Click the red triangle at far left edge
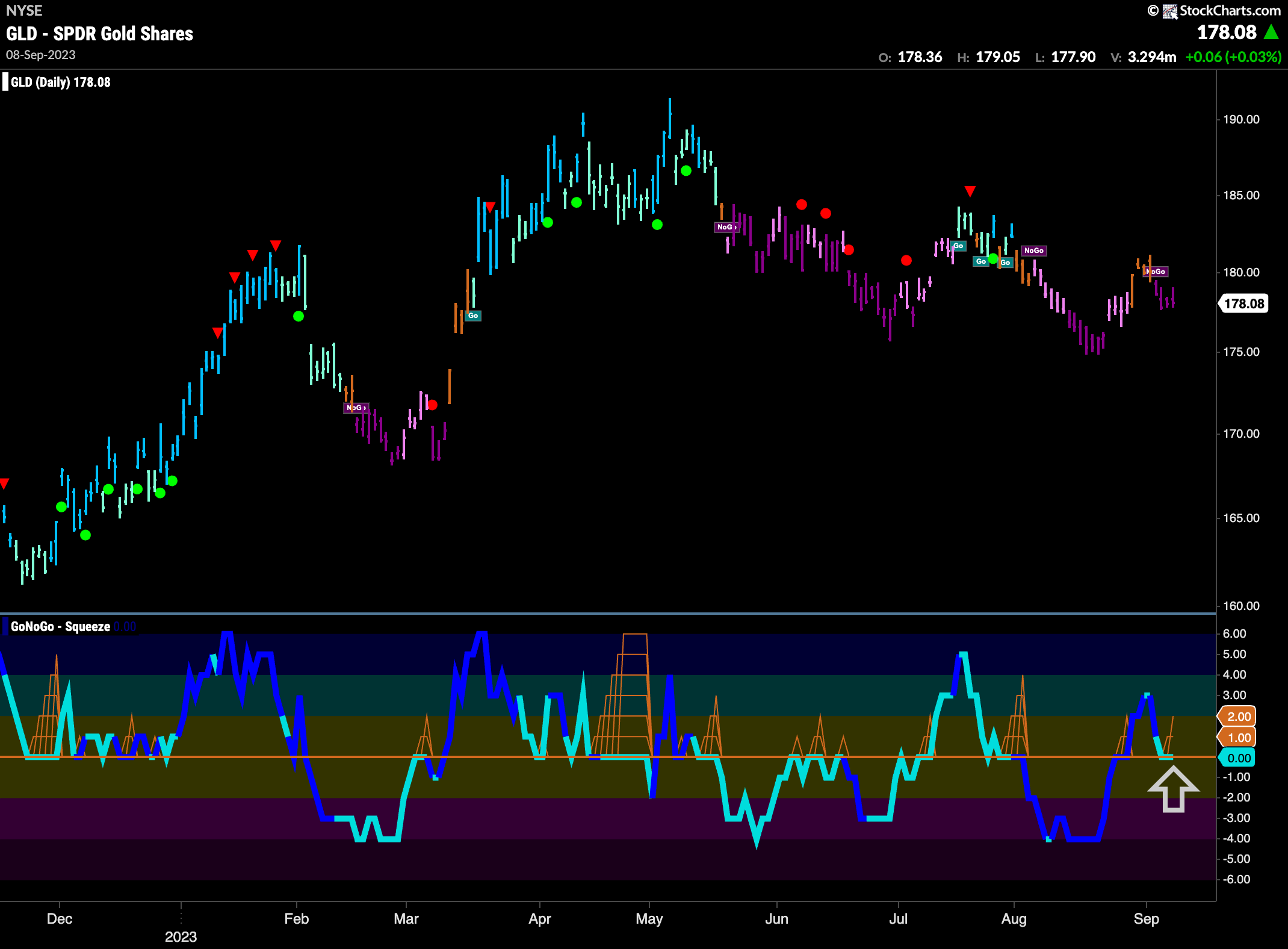The width and height of the screenshot is (1288, 949). 4,484
